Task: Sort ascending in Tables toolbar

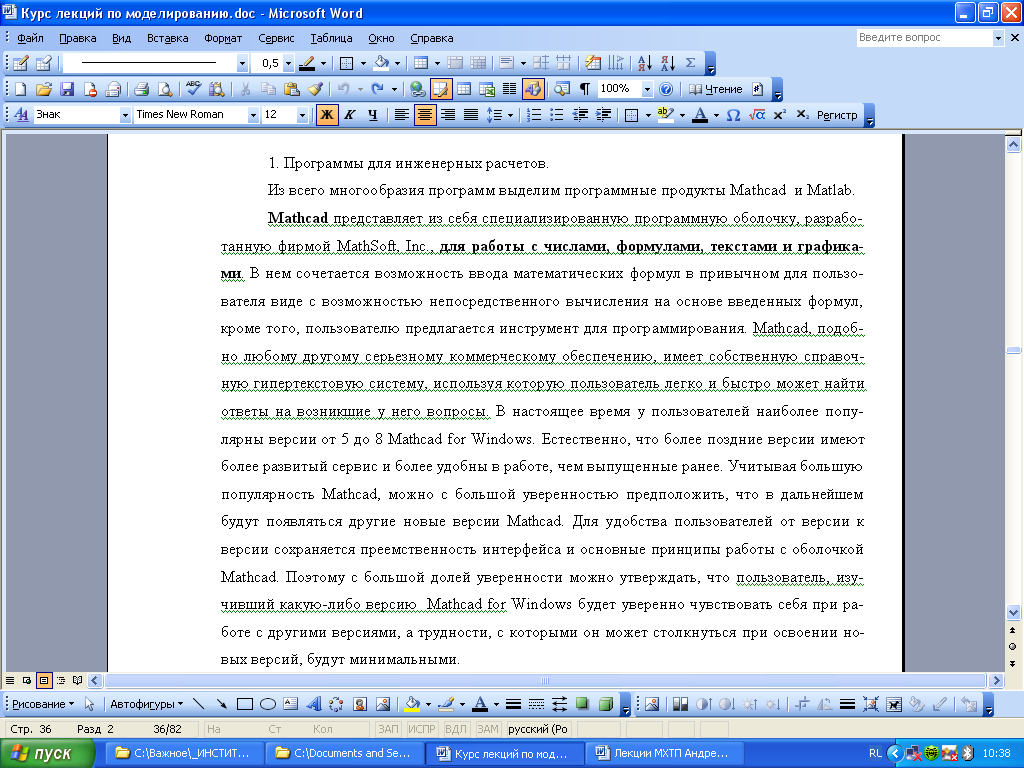Action: click(645, 63)
